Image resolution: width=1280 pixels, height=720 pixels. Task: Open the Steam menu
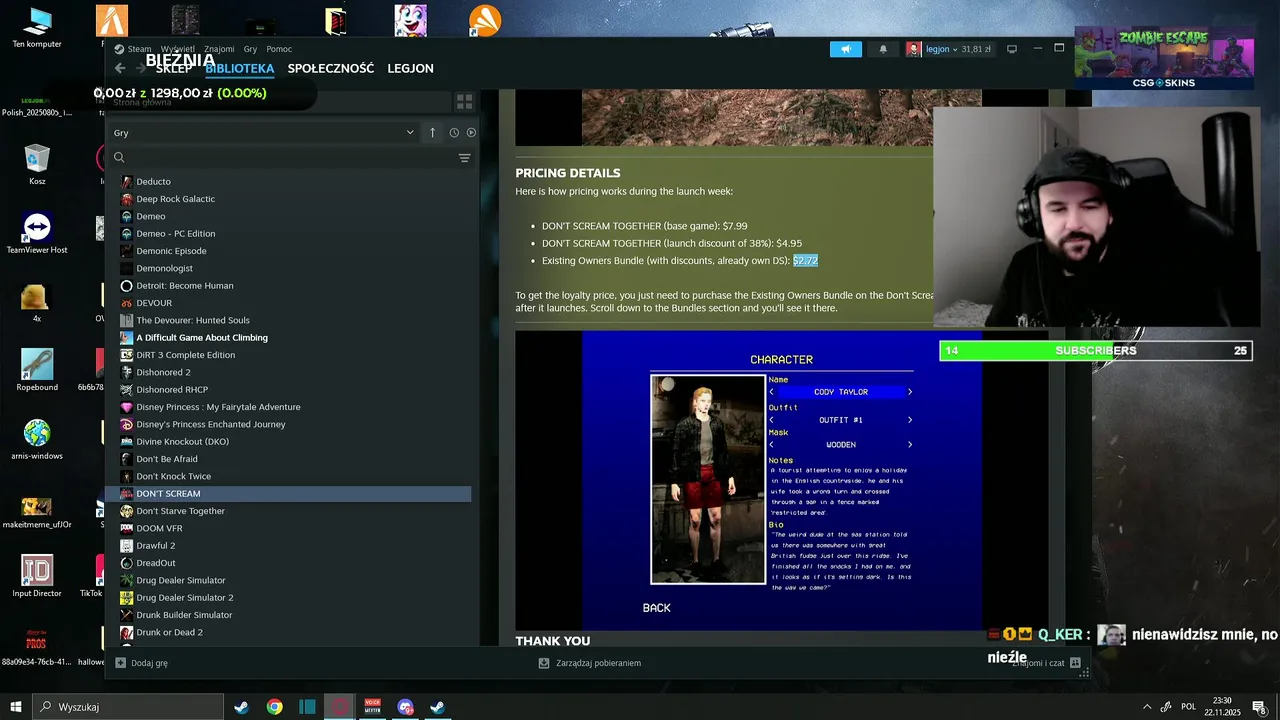pos(140,49)
